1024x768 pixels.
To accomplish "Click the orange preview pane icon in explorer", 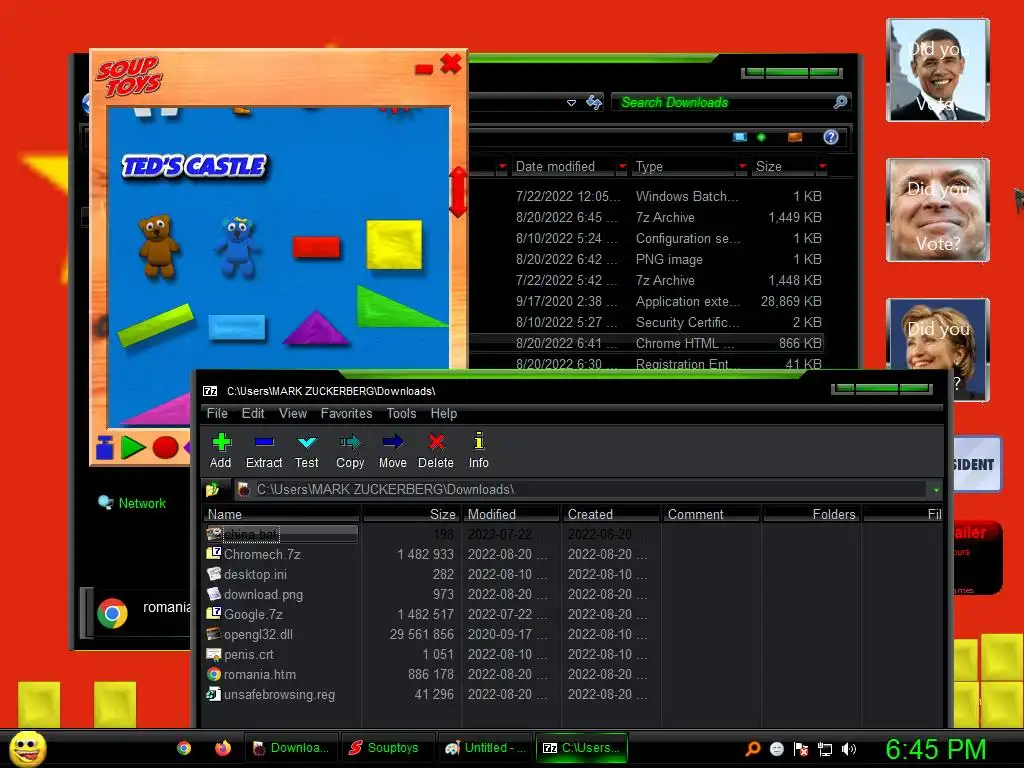I will (x=795, y=137).
